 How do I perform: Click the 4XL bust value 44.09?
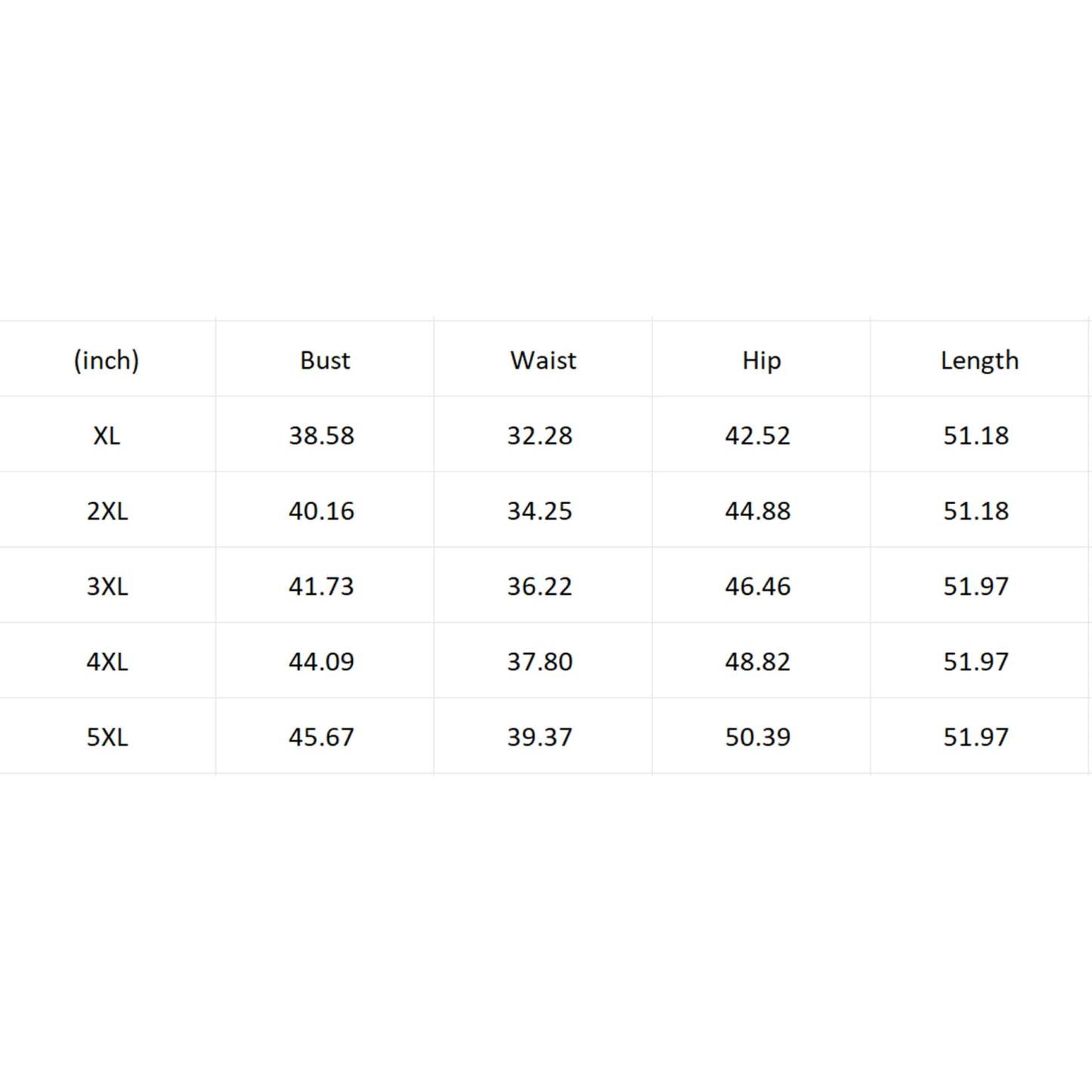pos(321,661)
